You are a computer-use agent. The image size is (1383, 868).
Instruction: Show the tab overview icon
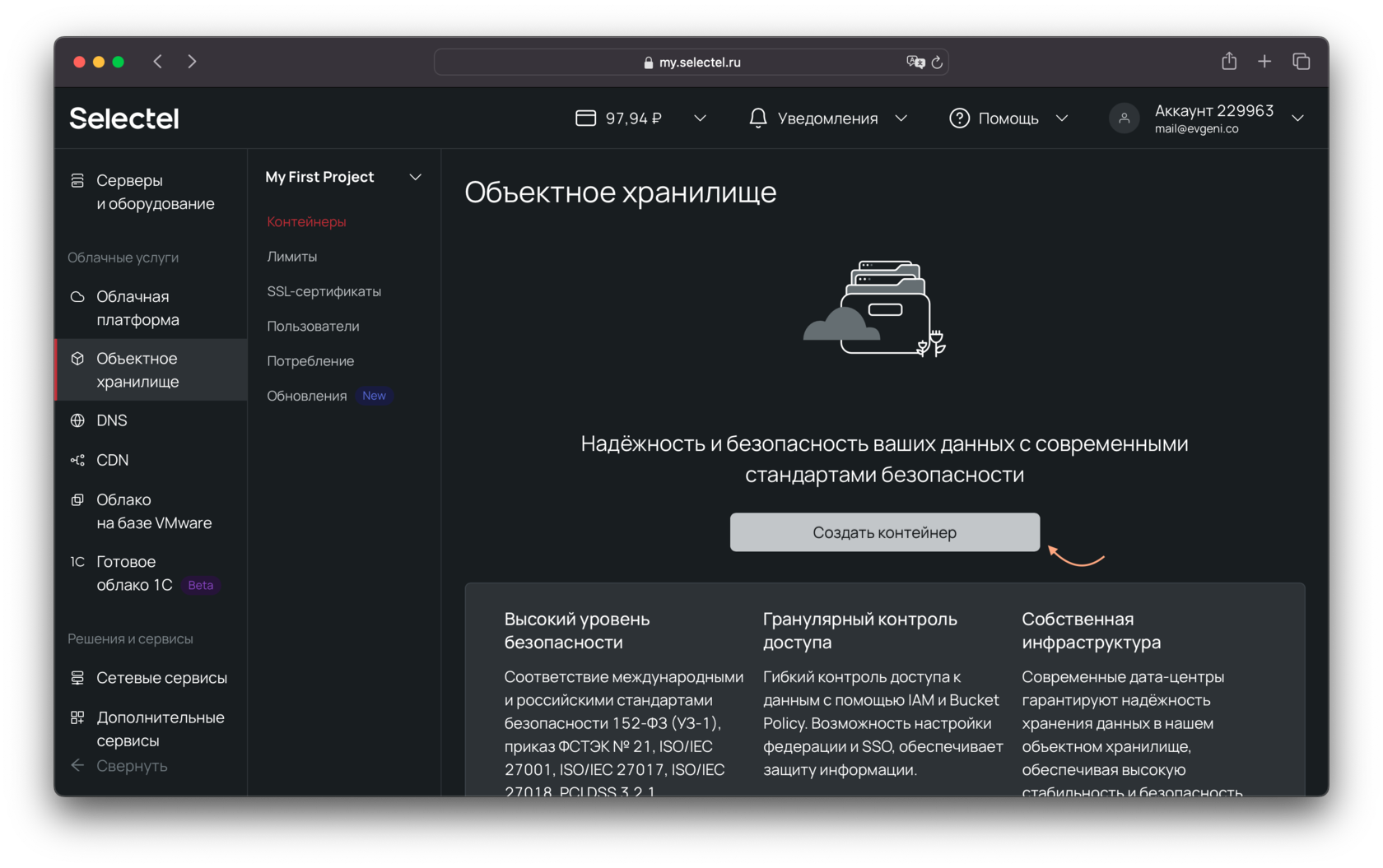point(1302,62)
